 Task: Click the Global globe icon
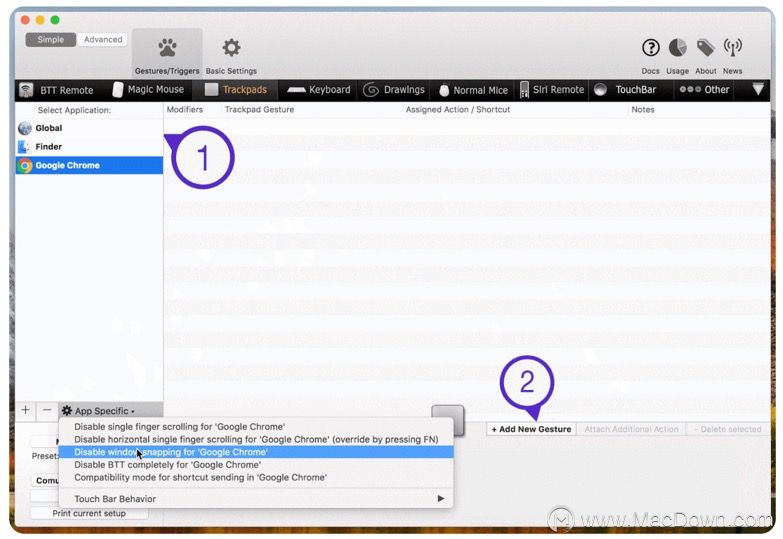[25, 128]
